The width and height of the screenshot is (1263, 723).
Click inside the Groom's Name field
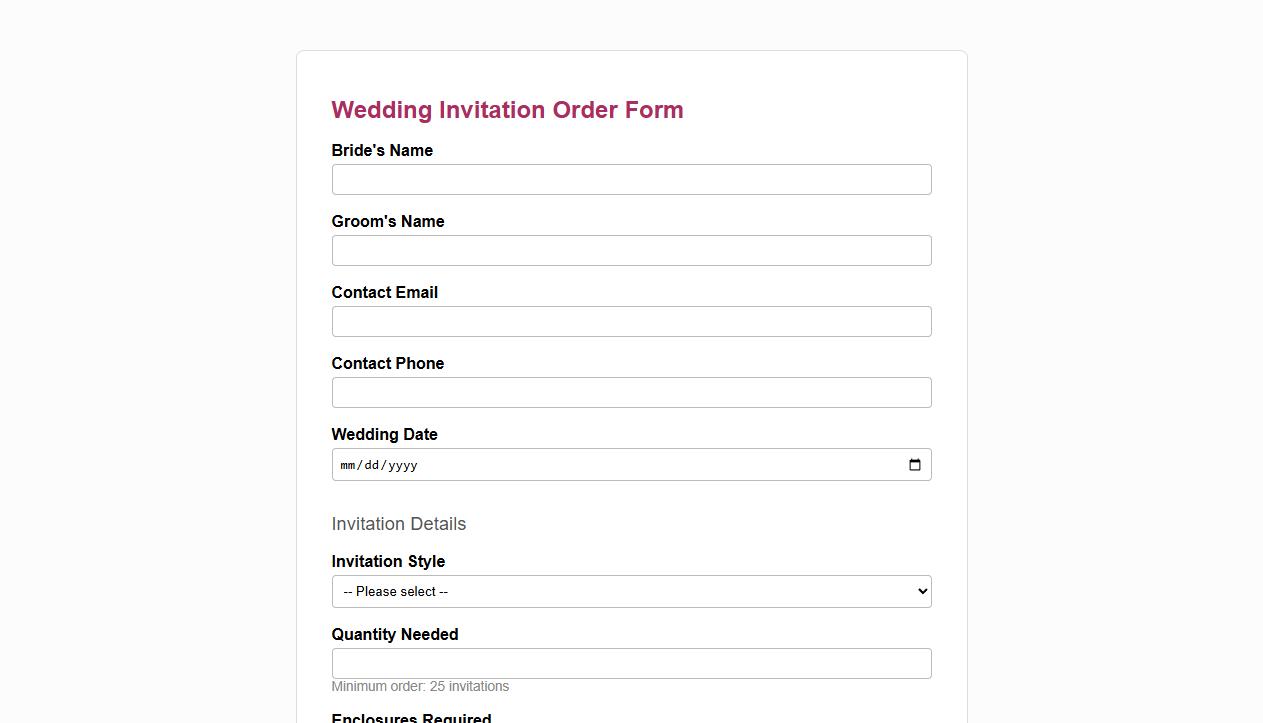coord(630,250)
